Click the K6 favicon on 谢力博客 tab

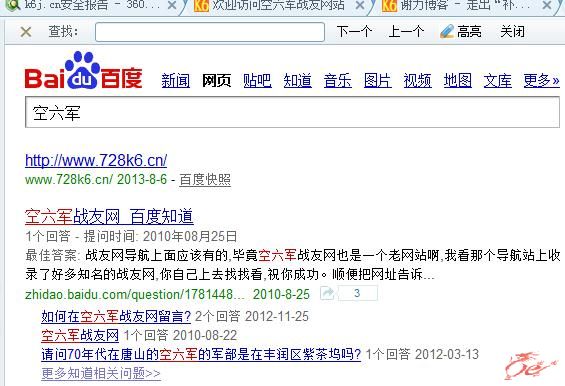pyautogui.click(x=389, y=5)
